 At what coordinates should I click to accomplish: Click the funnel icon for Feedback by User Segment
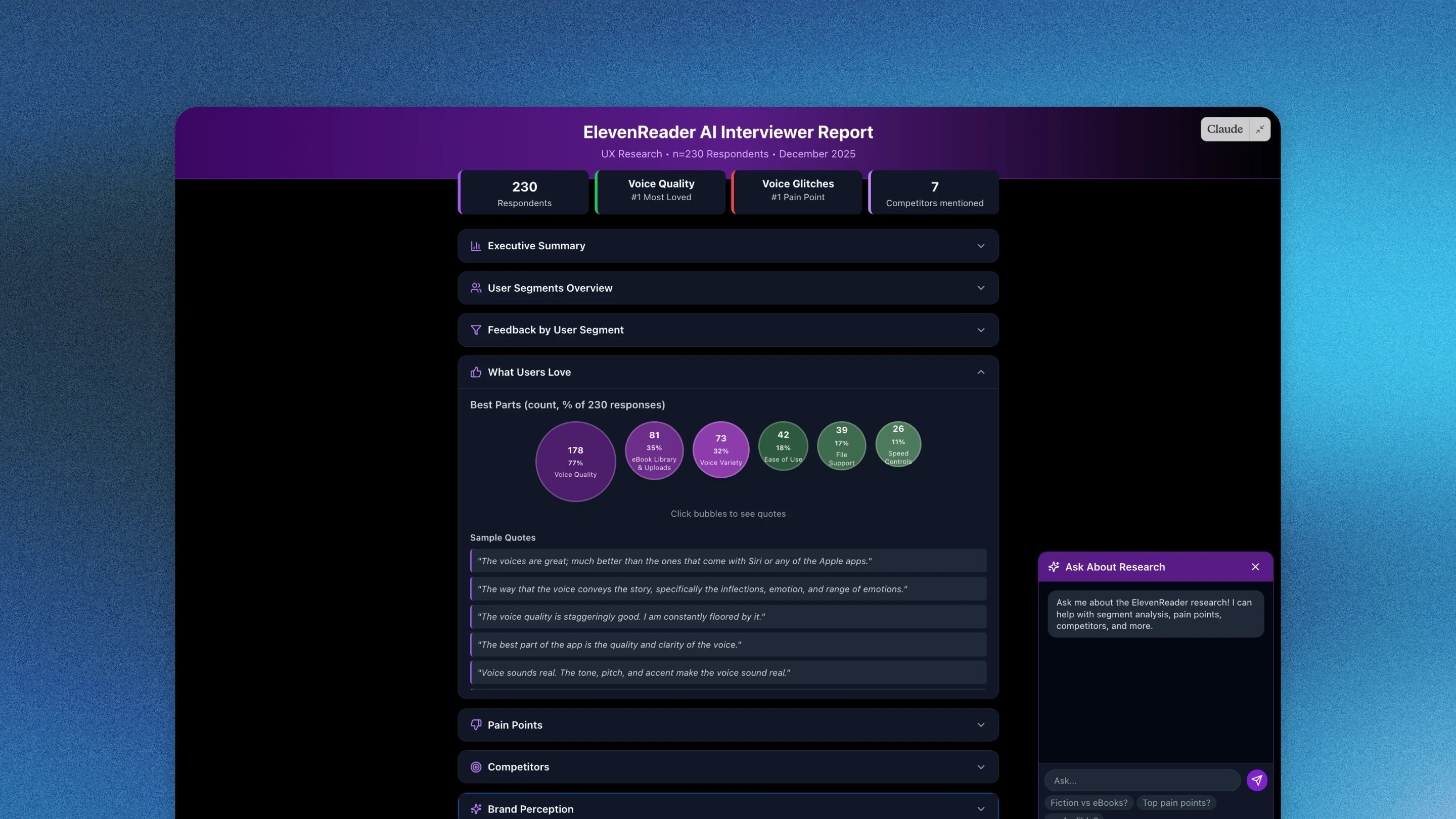pyautogui.click(x=475, y=330)
